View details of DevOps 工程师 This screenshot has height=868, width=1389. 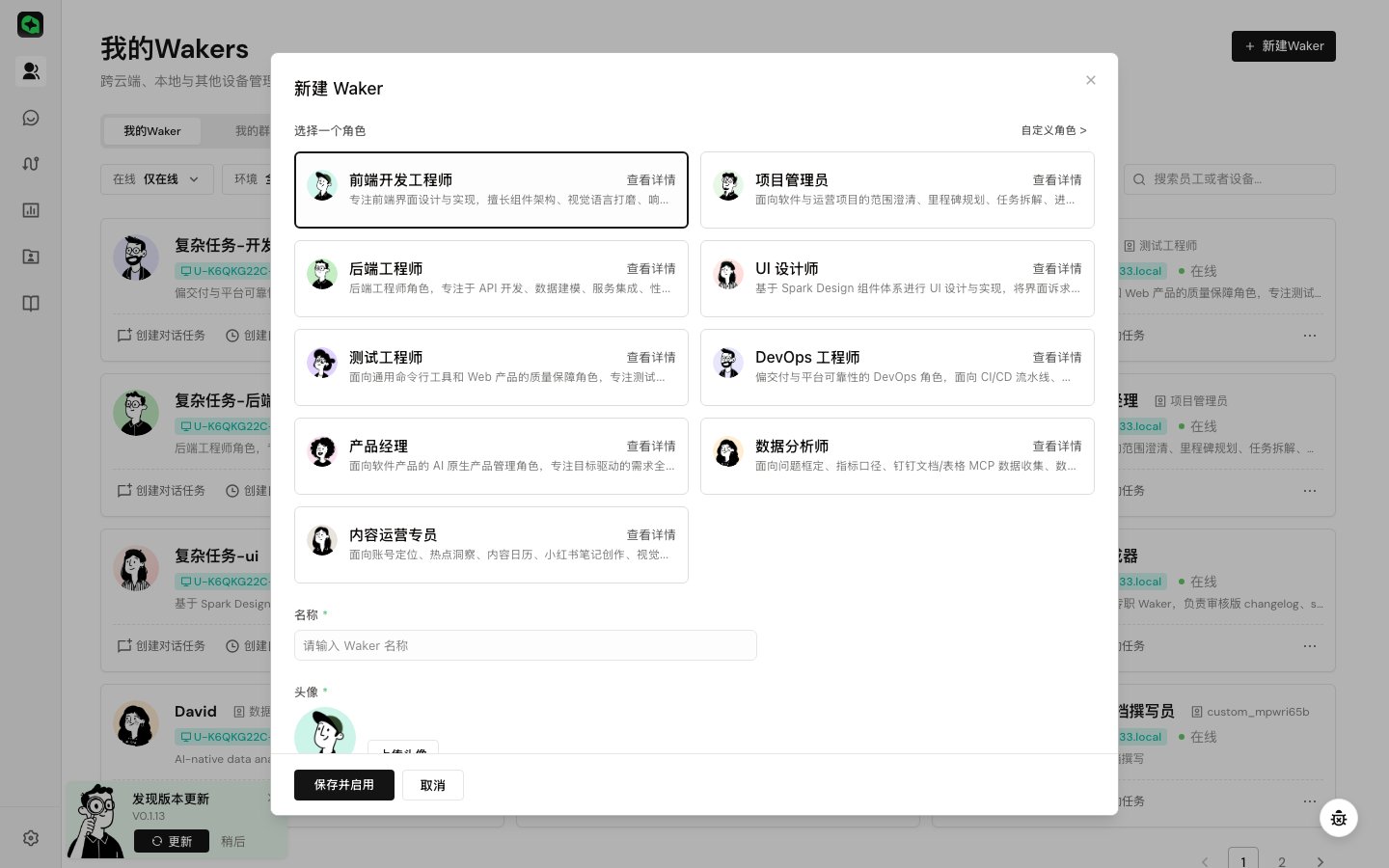tap(1057, 358)
